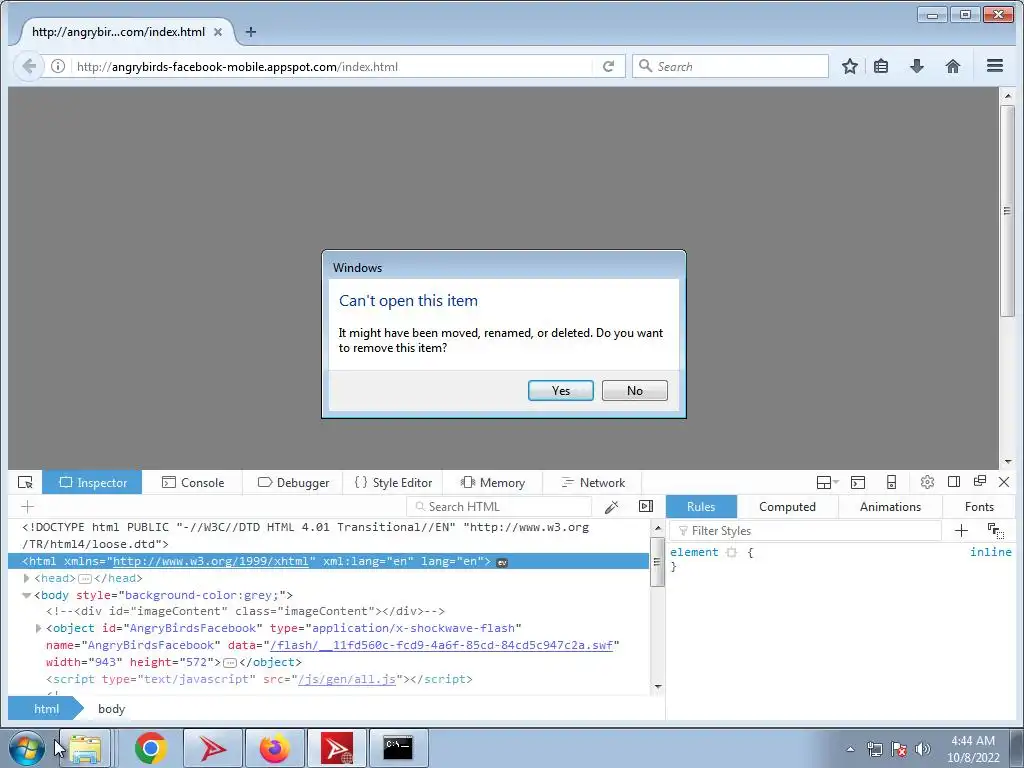Screen dimensions: 1024x768
Task: Open the Computed styles tab
Action: (787, 507)
